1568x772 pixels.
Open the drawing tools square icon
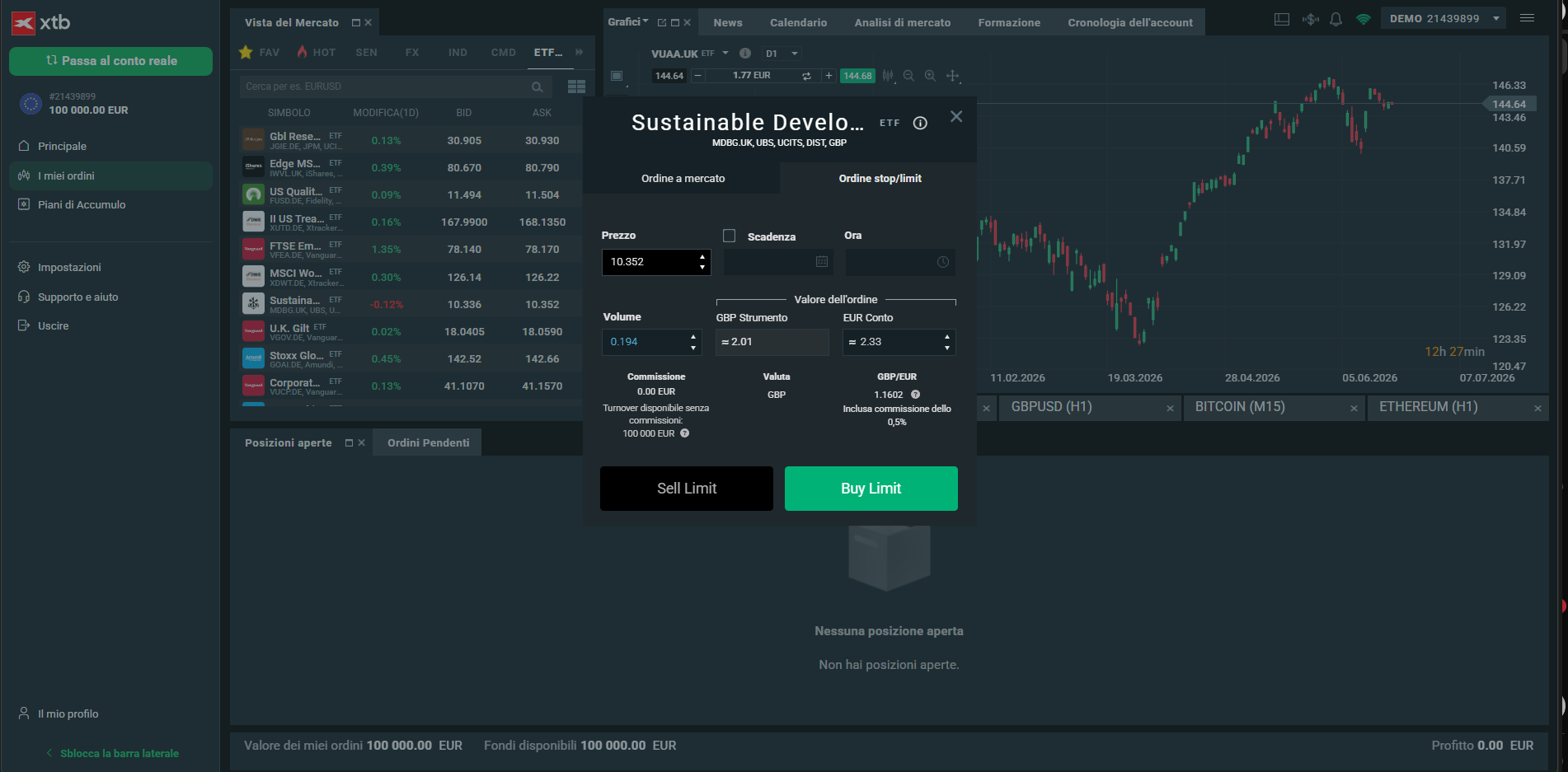pyautogui.click(x=616, y=76)
